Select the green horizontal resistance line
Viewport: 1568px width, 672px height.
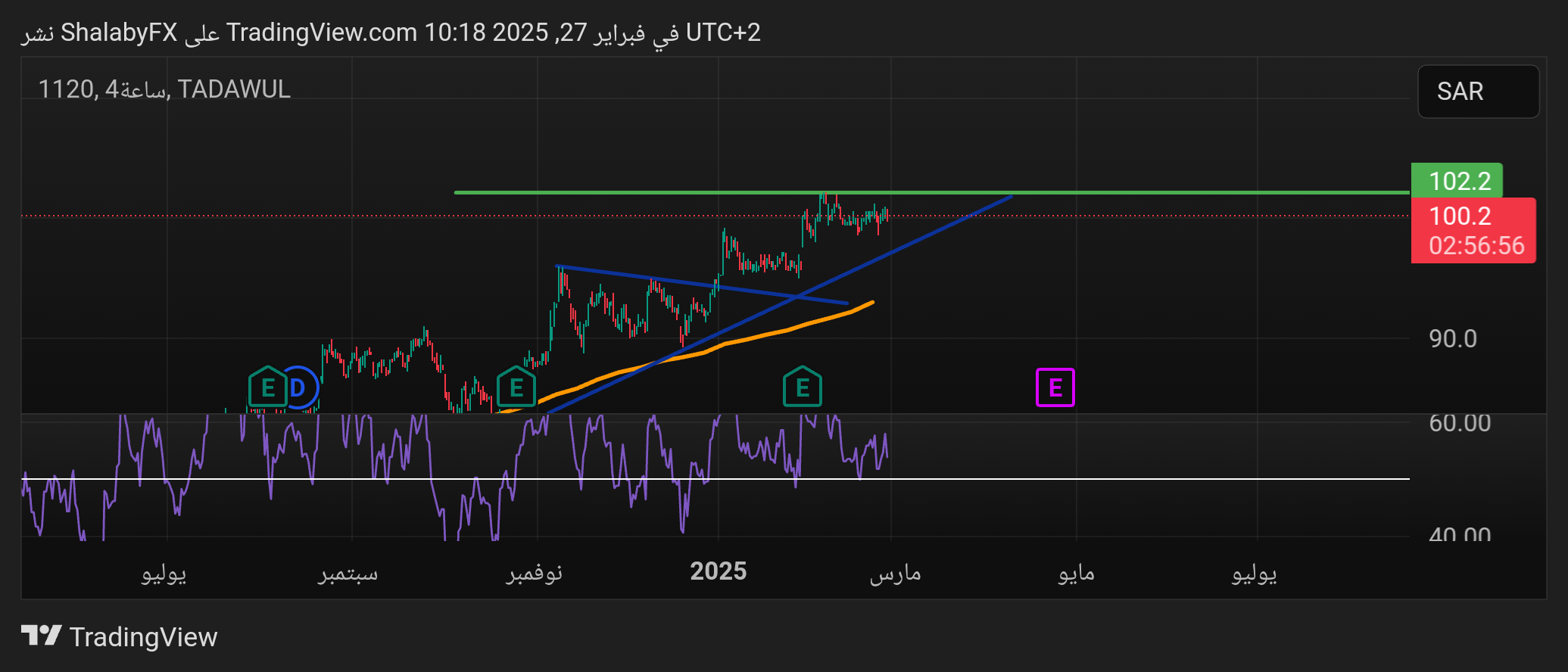pos(1136,193)
